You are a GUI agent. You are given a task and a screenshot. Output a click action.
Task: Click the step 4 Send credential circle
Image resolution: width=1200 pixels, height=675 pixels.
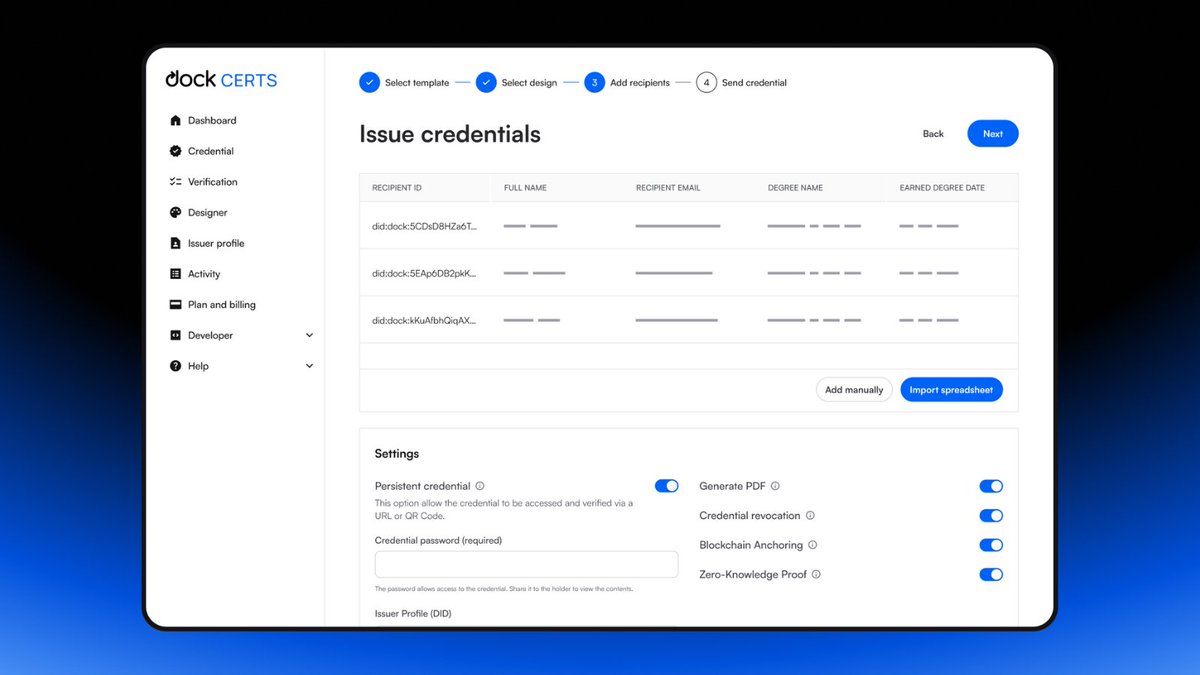(706, 83)
